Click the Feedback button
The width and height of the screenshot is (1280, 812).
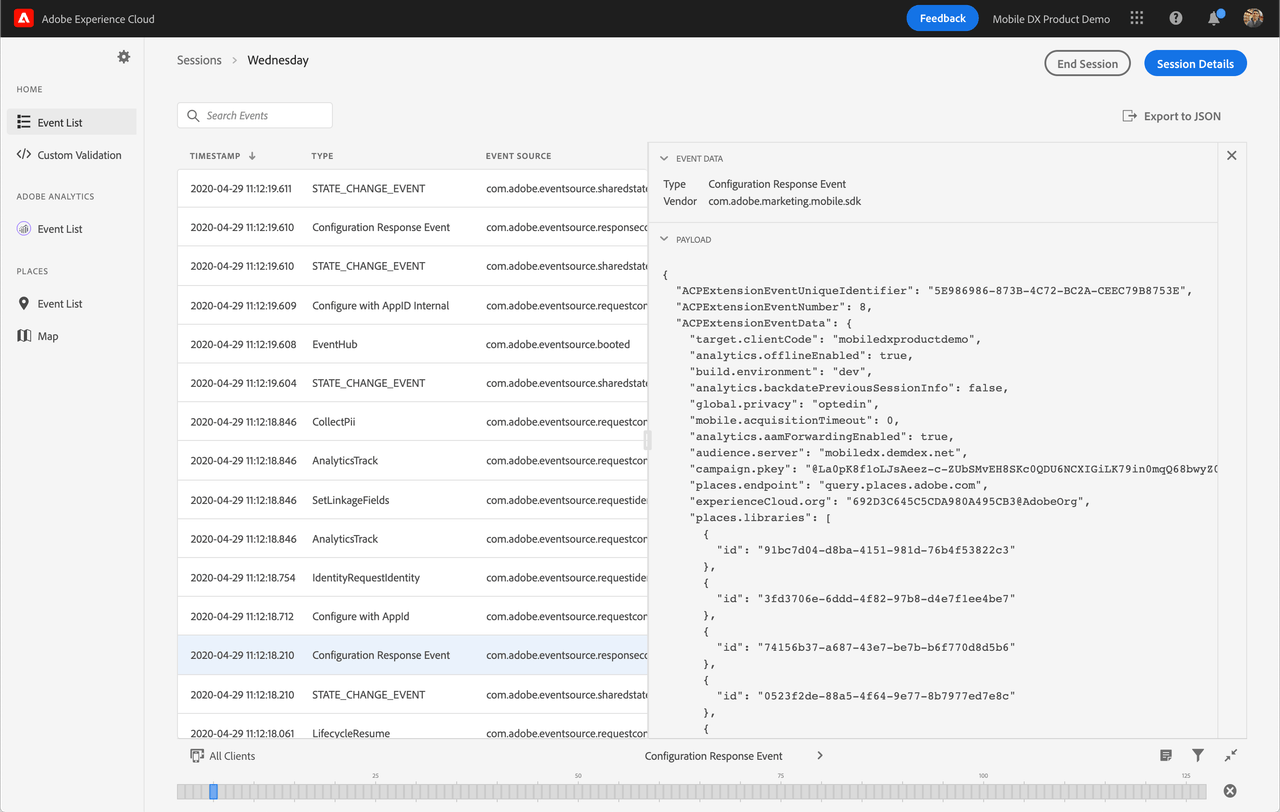pyautogui.click(x=942, y=18)
